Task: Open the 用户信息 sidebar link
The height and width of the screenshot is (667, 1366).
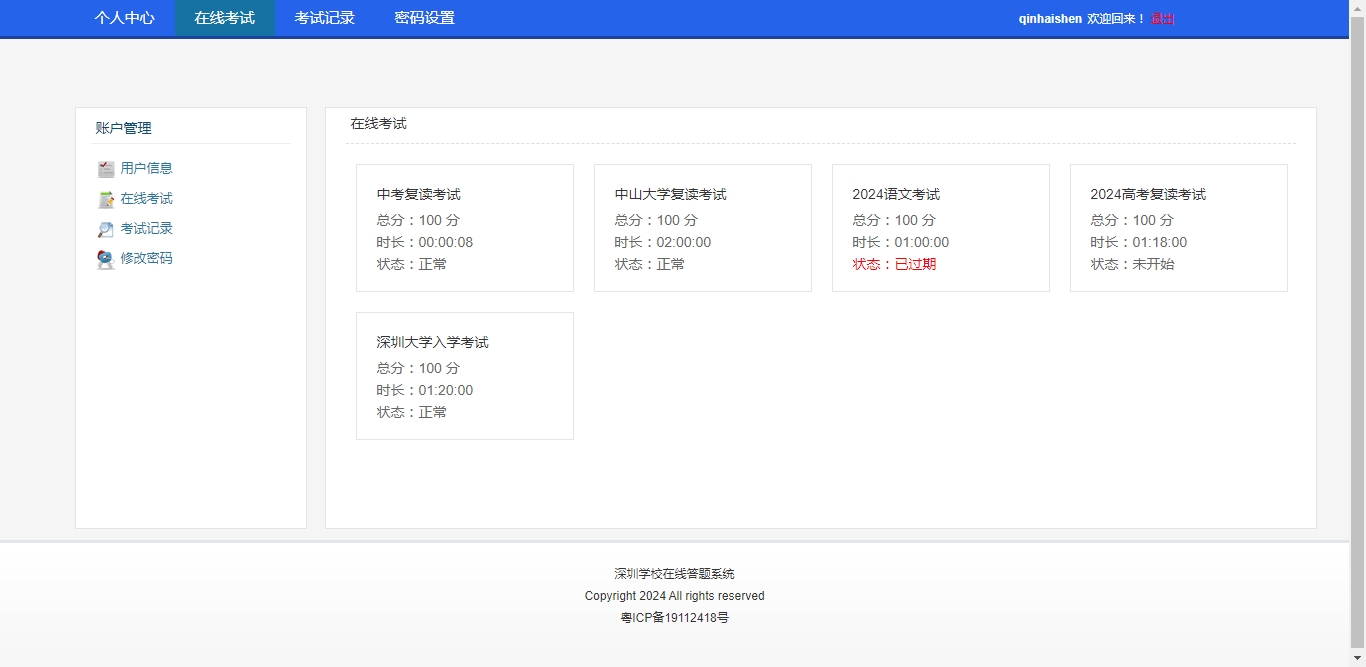Action: pyautogui.click(x=146, y=169)
